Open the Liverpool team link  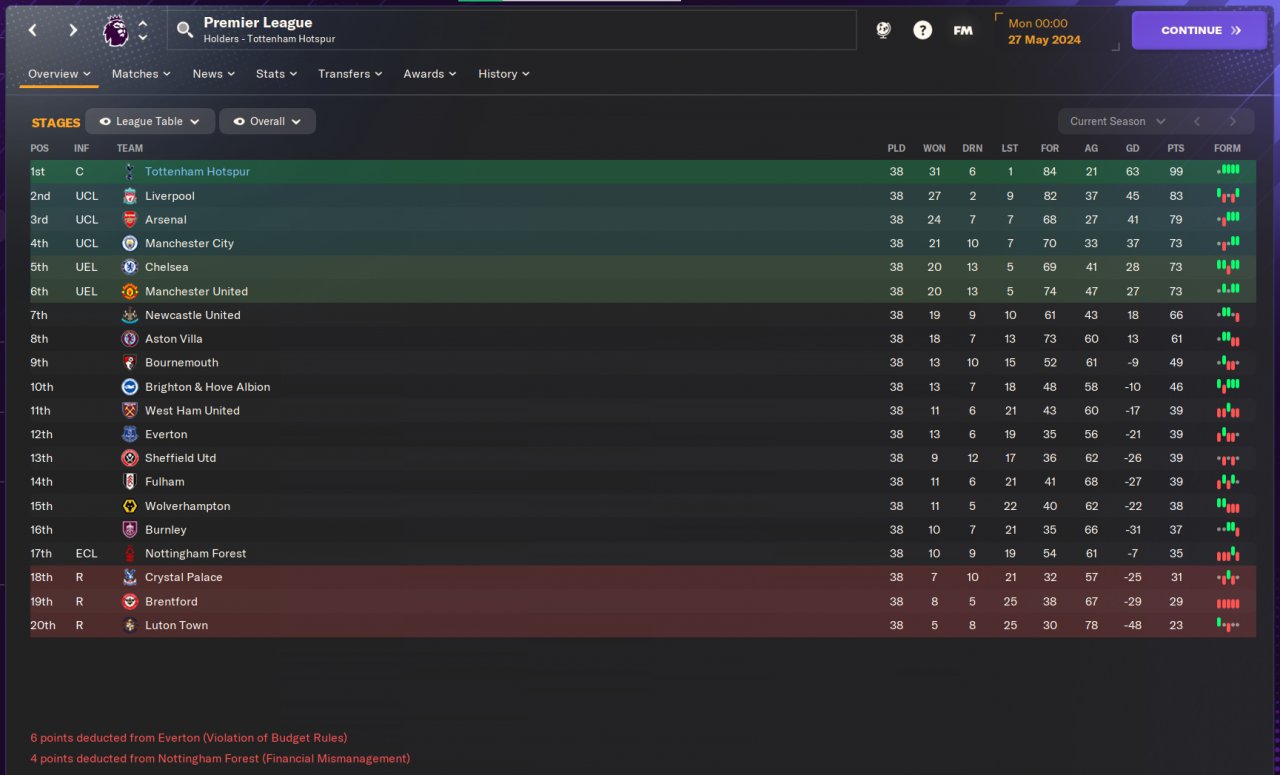[x=169, y=196]
